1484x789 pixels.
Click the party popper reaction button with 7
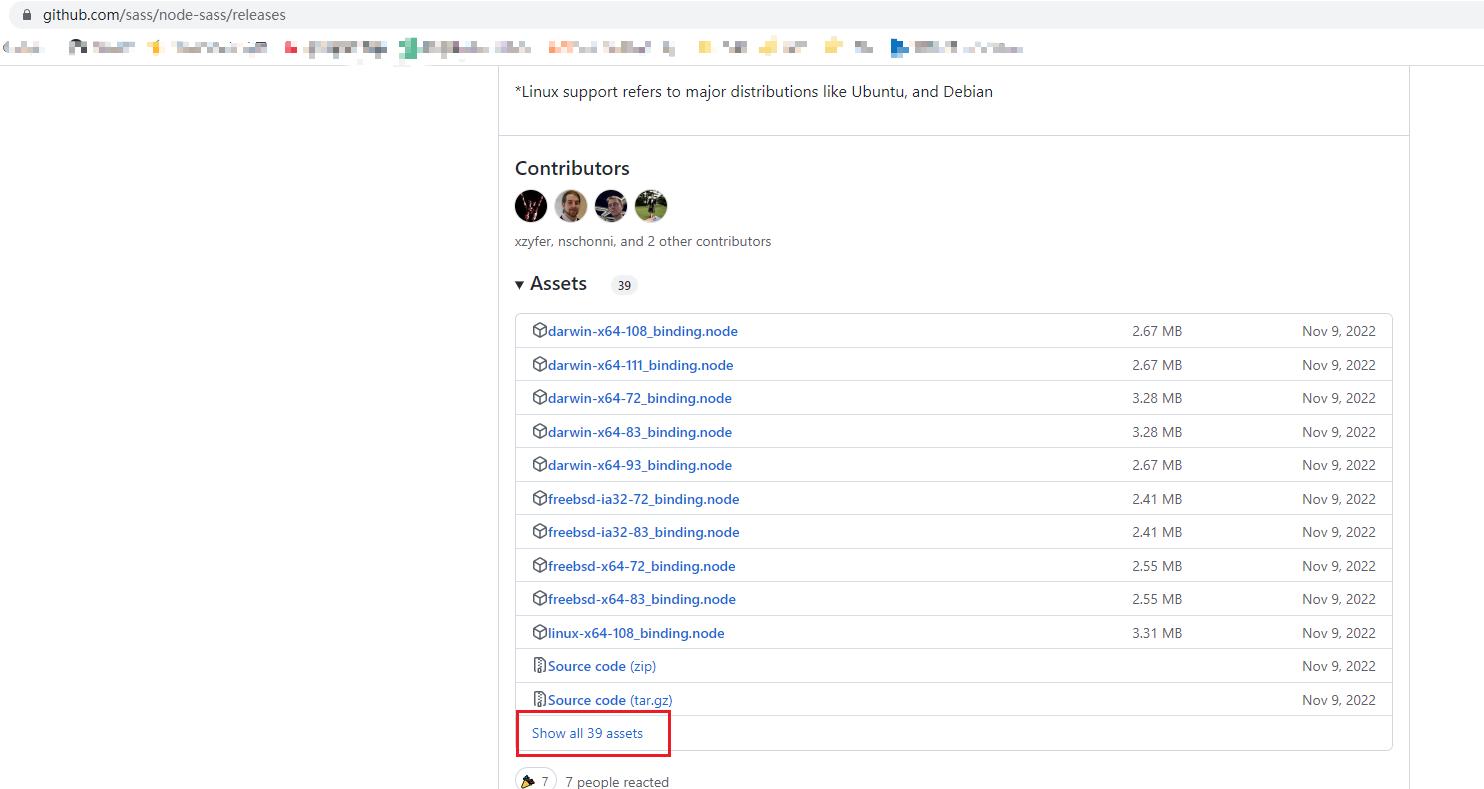536,782
